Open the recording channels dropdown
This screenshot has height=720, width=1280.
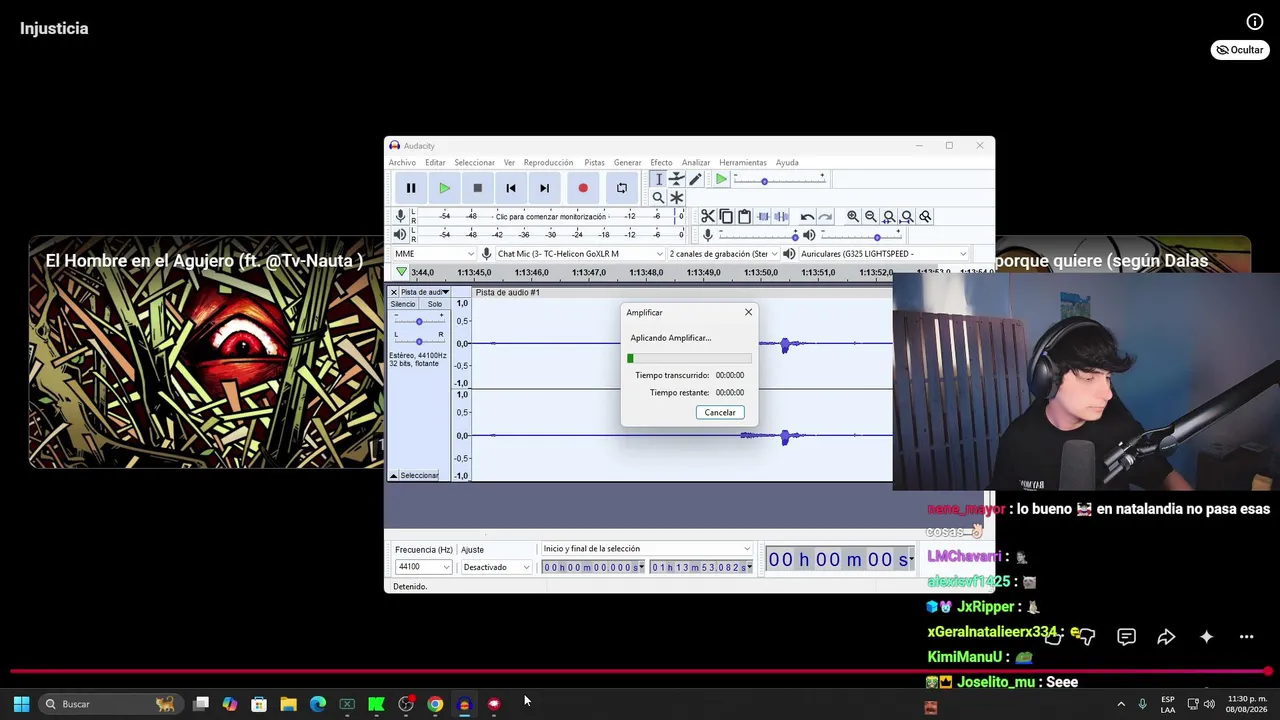724,254
